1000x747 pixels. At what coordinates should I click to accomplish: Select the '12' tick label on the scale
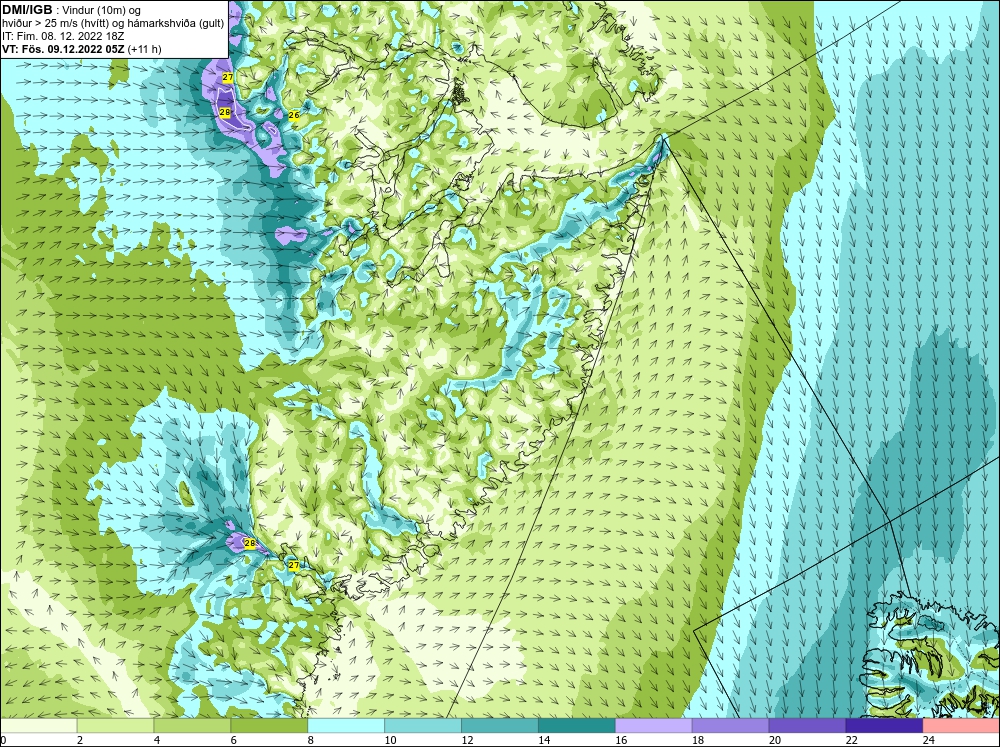pos(467,740)
